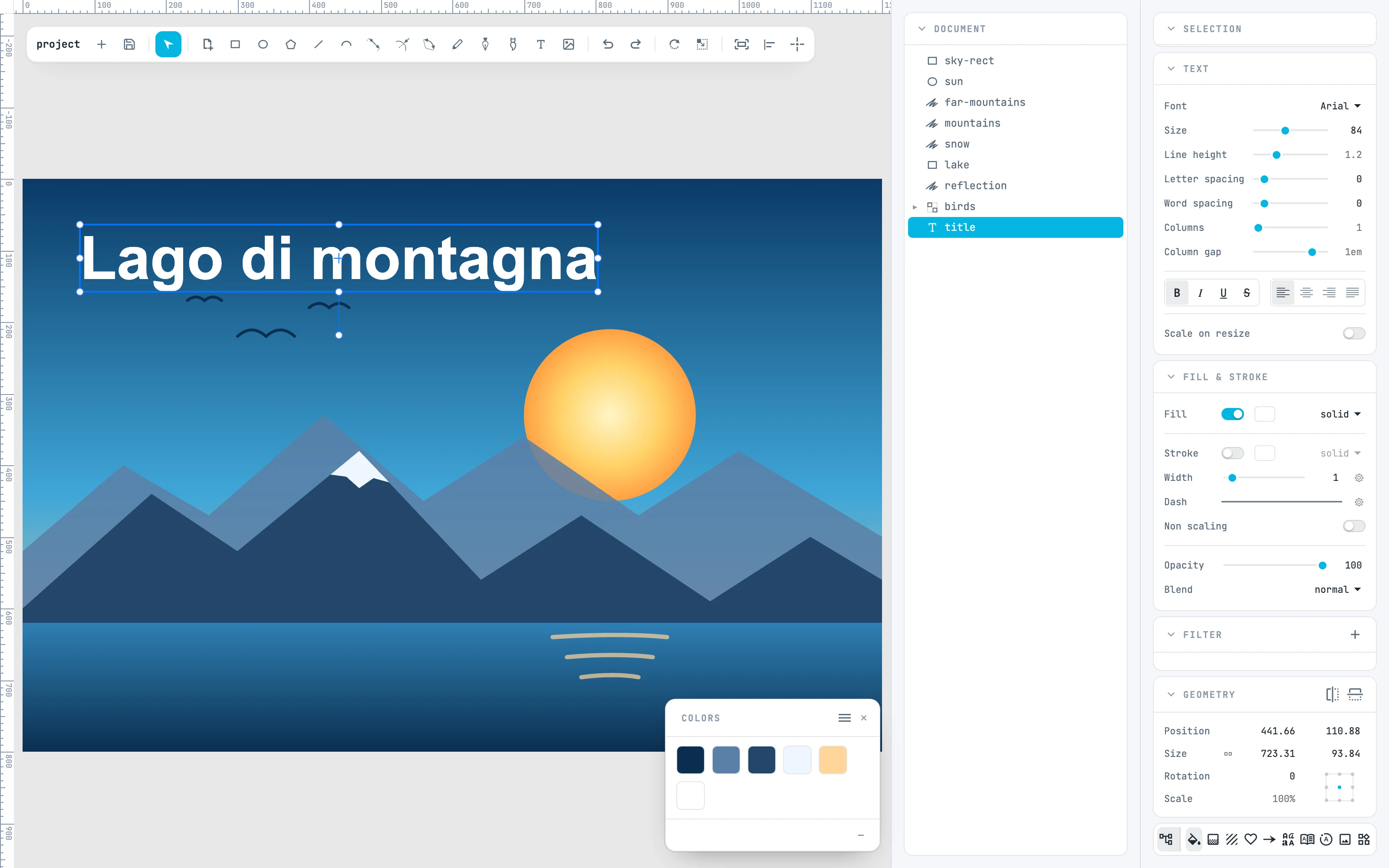Image resolution: width=1389 pixels, height=868 pixels.
Task: Open the heart symbols panel icon
Action: (x=1251, y=839)
